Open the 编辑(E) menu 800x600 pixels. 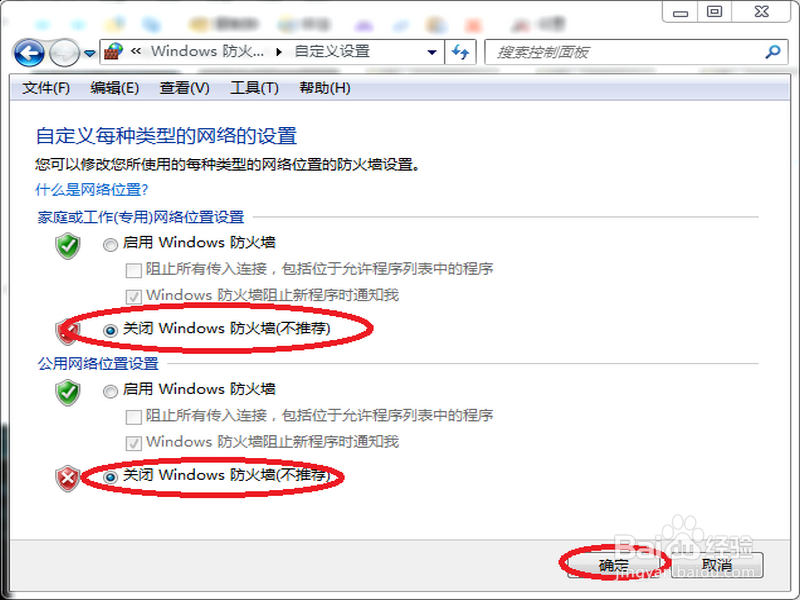115,88
